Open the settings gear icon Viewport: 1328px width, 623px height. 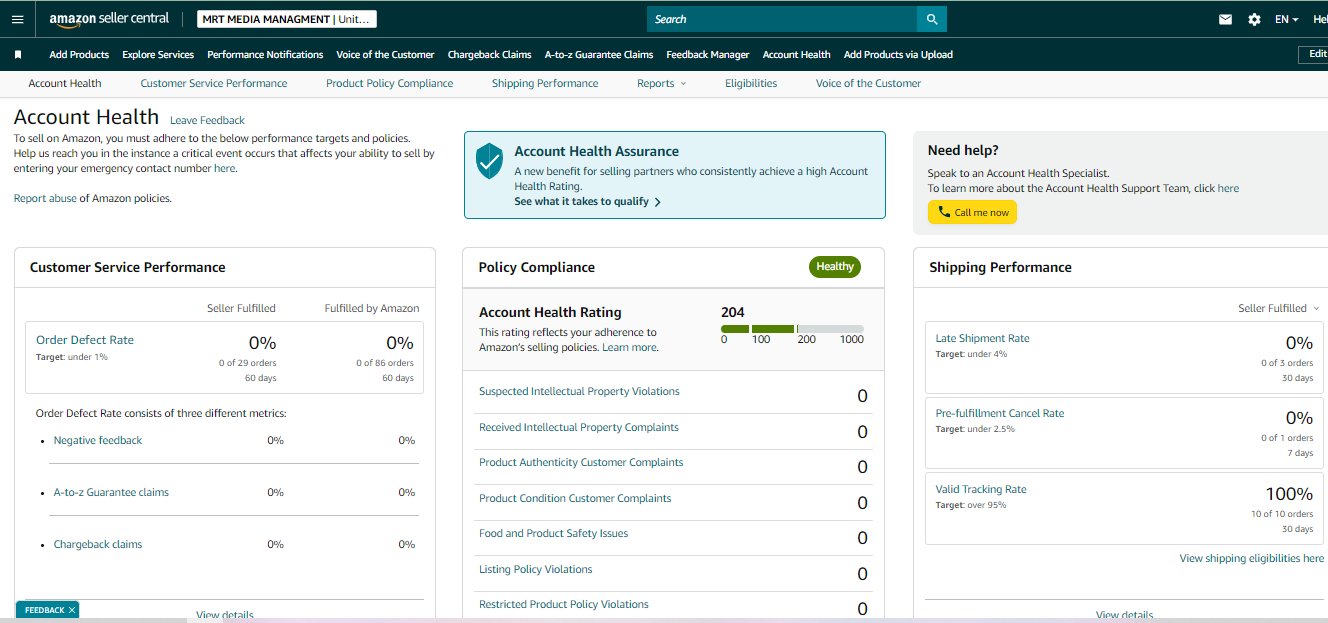coord(1254,19)
